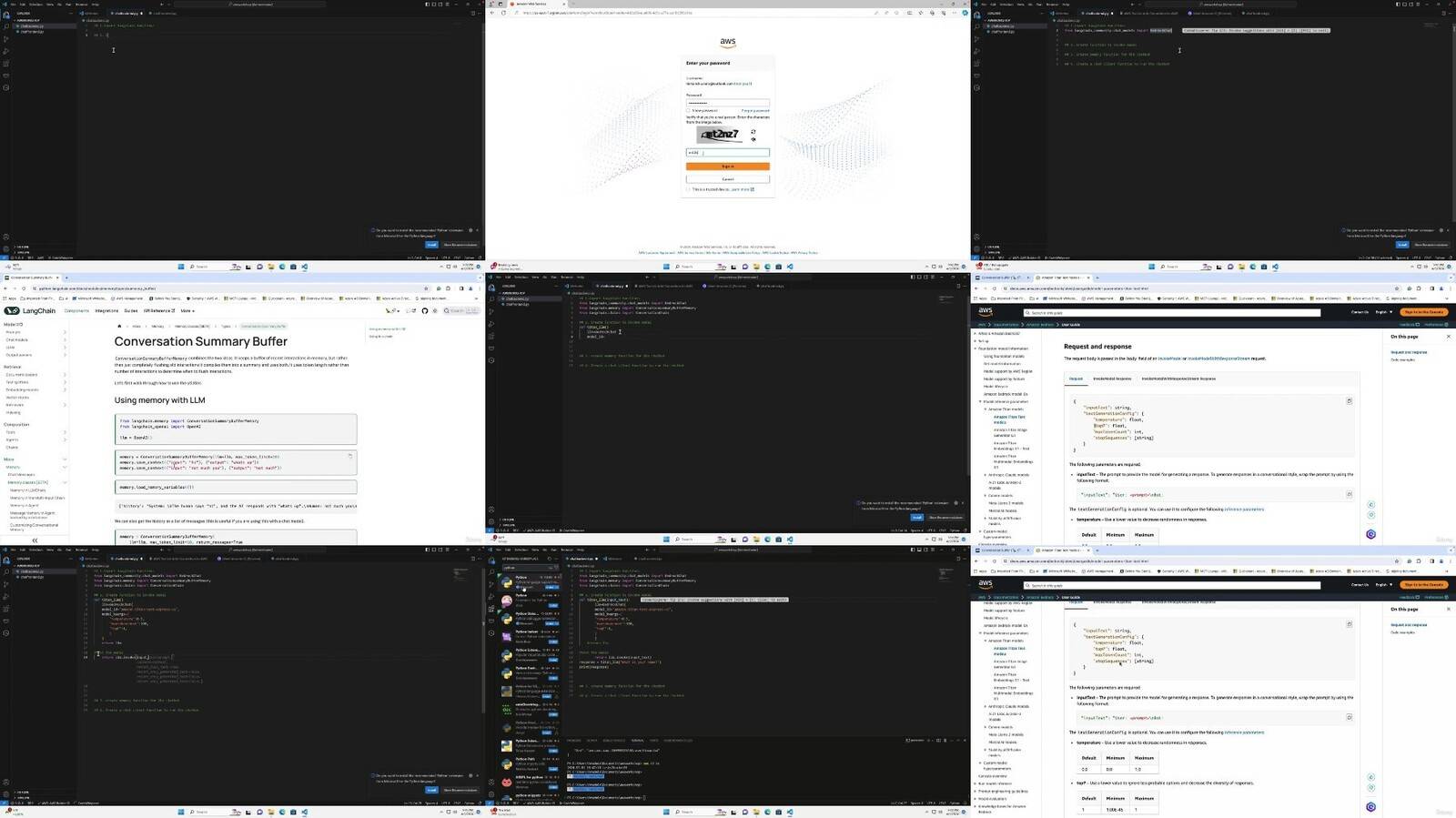Viewport: 1456px width, 818px height.
Task: Jump to "Using in a chain" in page contents
Action: click(380, 337)
